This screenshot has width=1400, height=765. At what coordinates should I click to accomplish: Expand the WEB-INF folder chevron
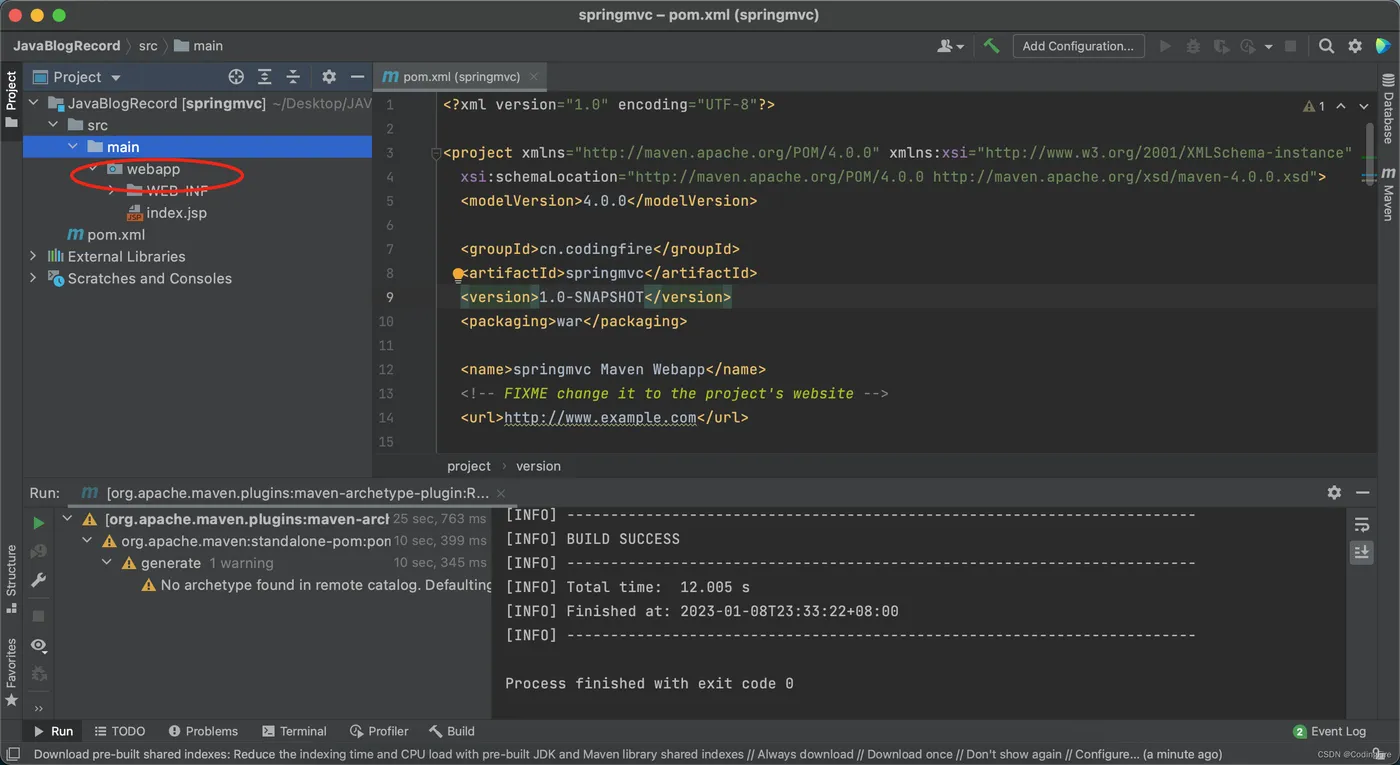[111, 191]
